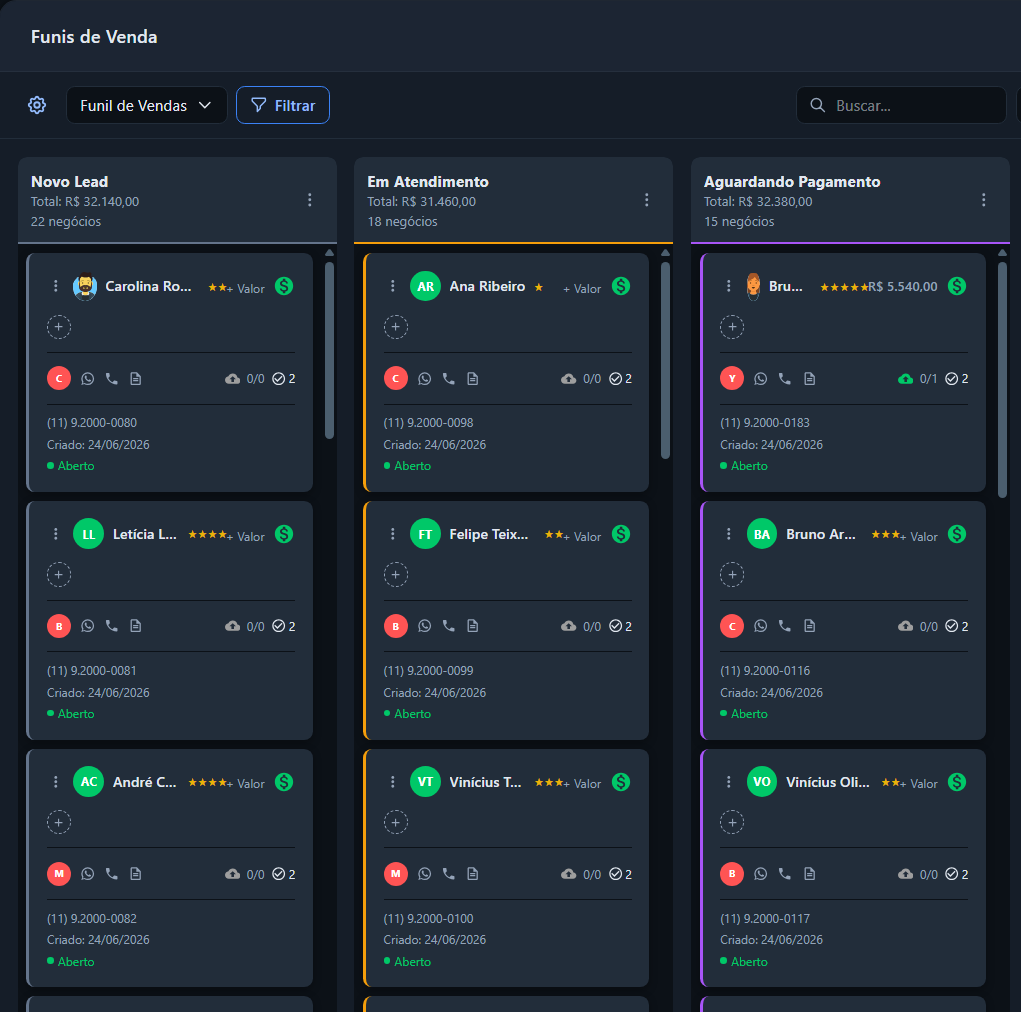
Task: Click scrollbar in Novo Lead column
Action: pos(329,350)
